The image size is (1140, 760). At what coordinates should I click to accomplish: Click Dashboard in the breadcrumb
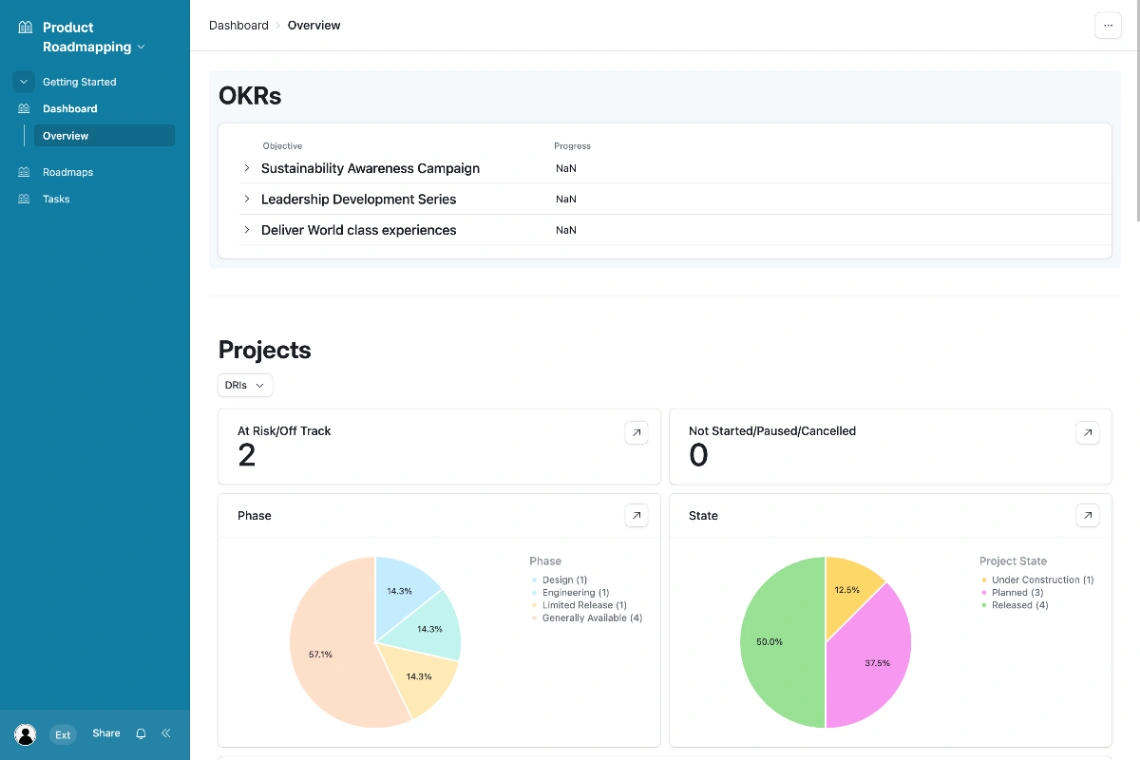coord(238,25)
